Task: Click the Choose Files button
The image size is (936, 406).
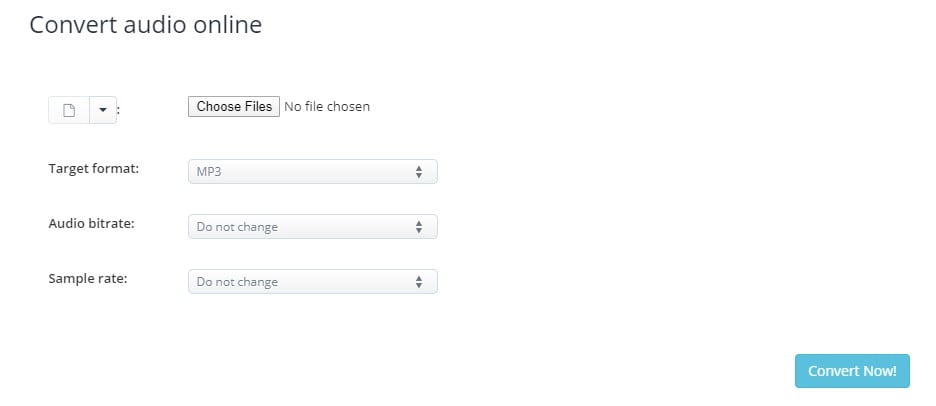Action: [234, 106]
